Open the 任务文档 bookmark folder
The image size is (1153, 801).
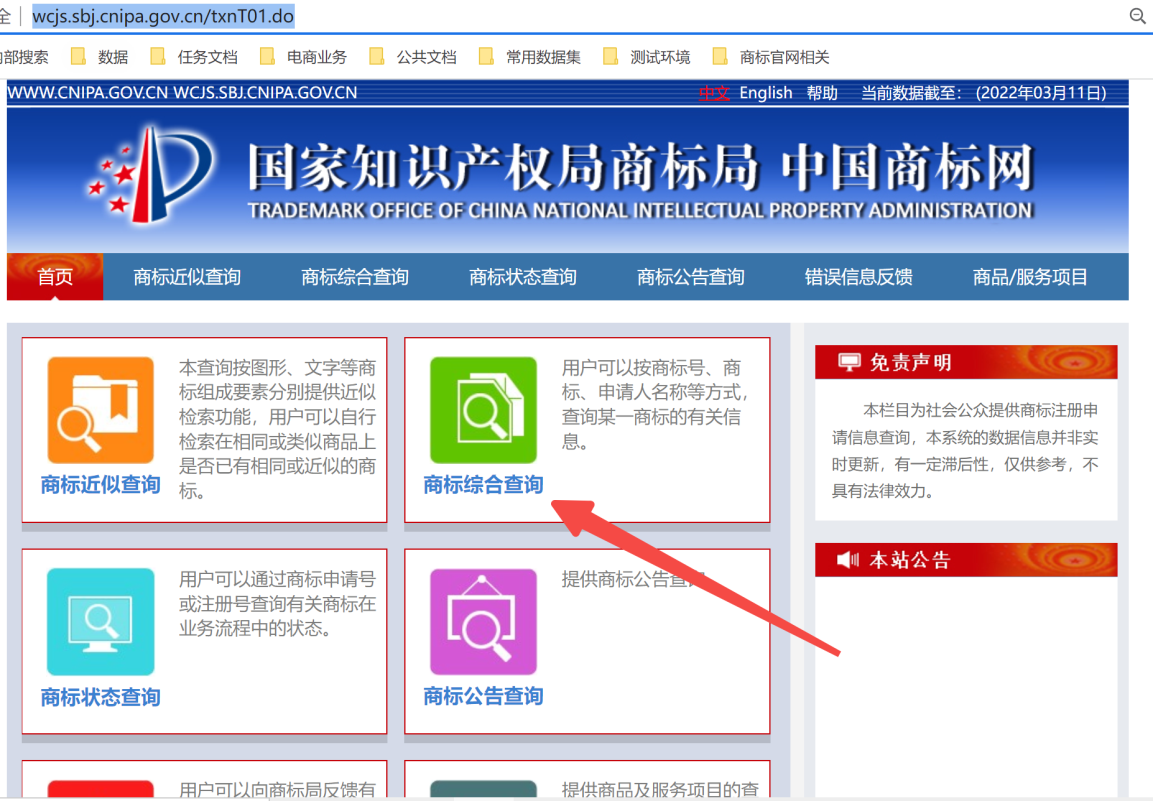click(194, 57)
